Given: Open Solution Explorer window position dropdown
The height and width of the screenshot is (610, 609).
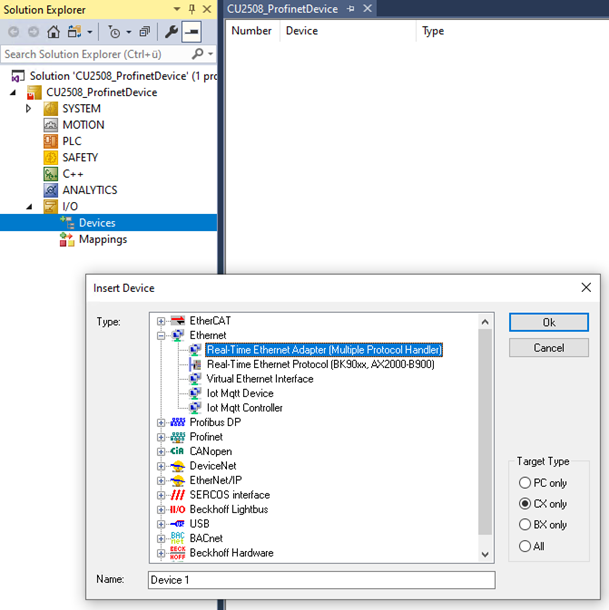Looking at the screenshot, I should click(x=177, y=9).
